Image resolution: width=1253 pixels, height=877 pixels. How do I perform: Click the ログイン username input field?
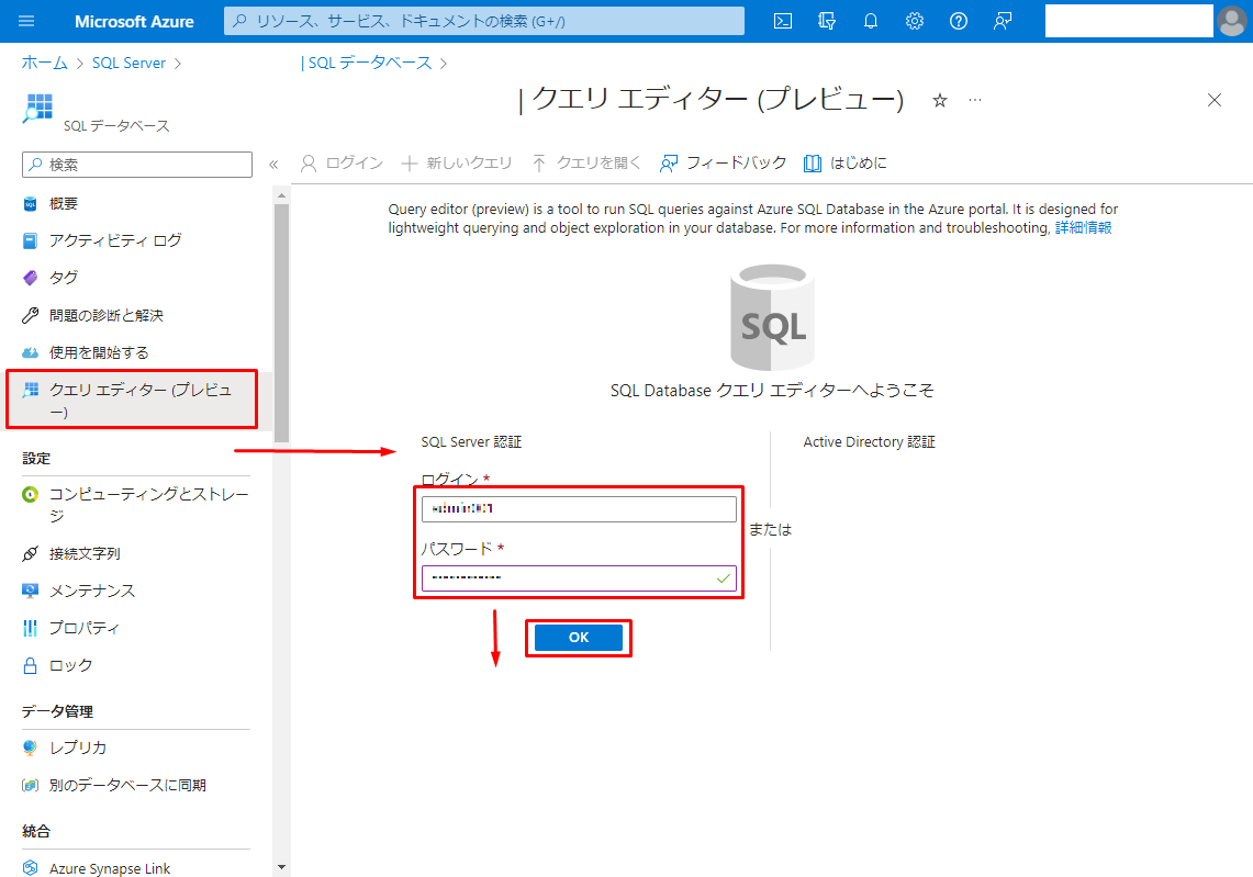[x=578, y=509]
